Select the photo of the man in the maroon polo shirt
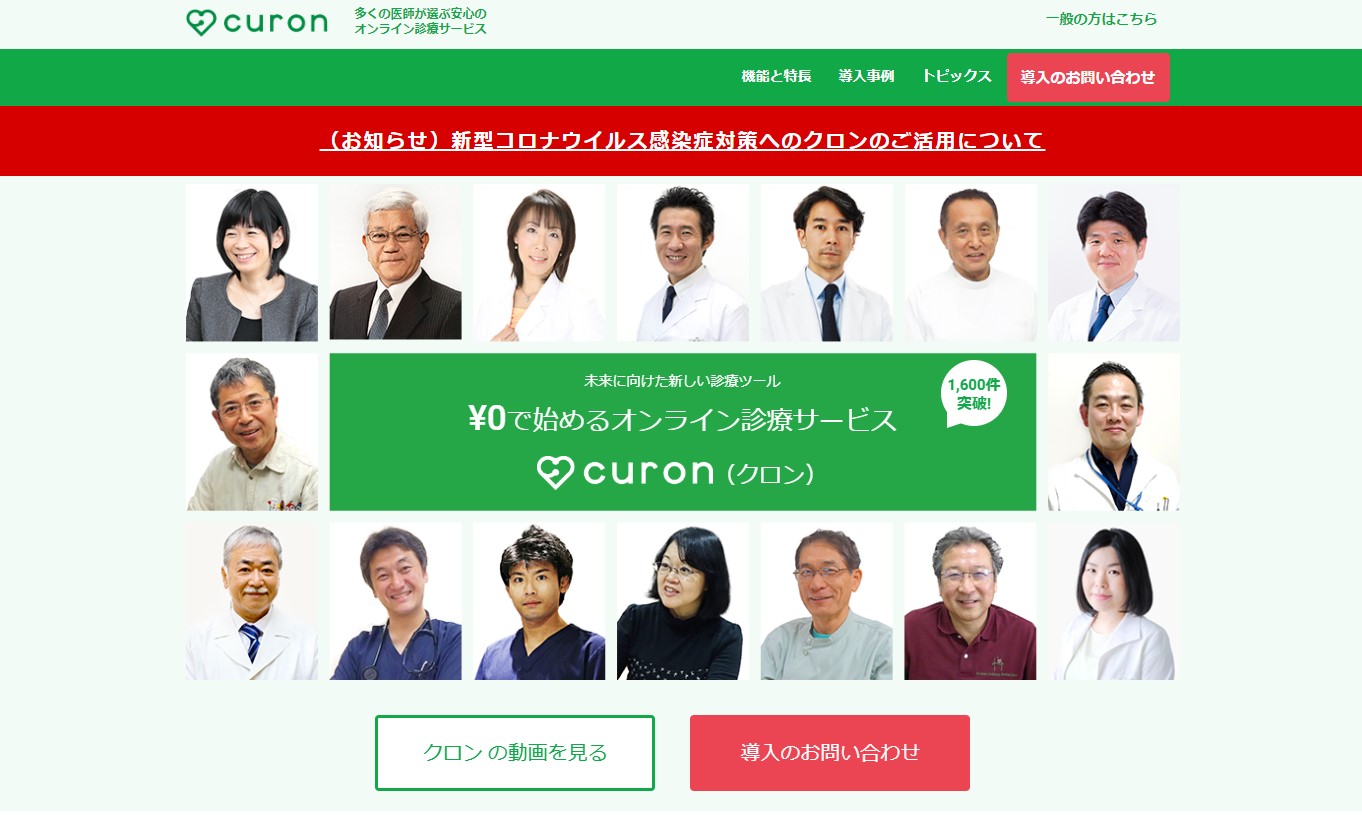Viewport: 1362px width, 828px height. (970, 601)
